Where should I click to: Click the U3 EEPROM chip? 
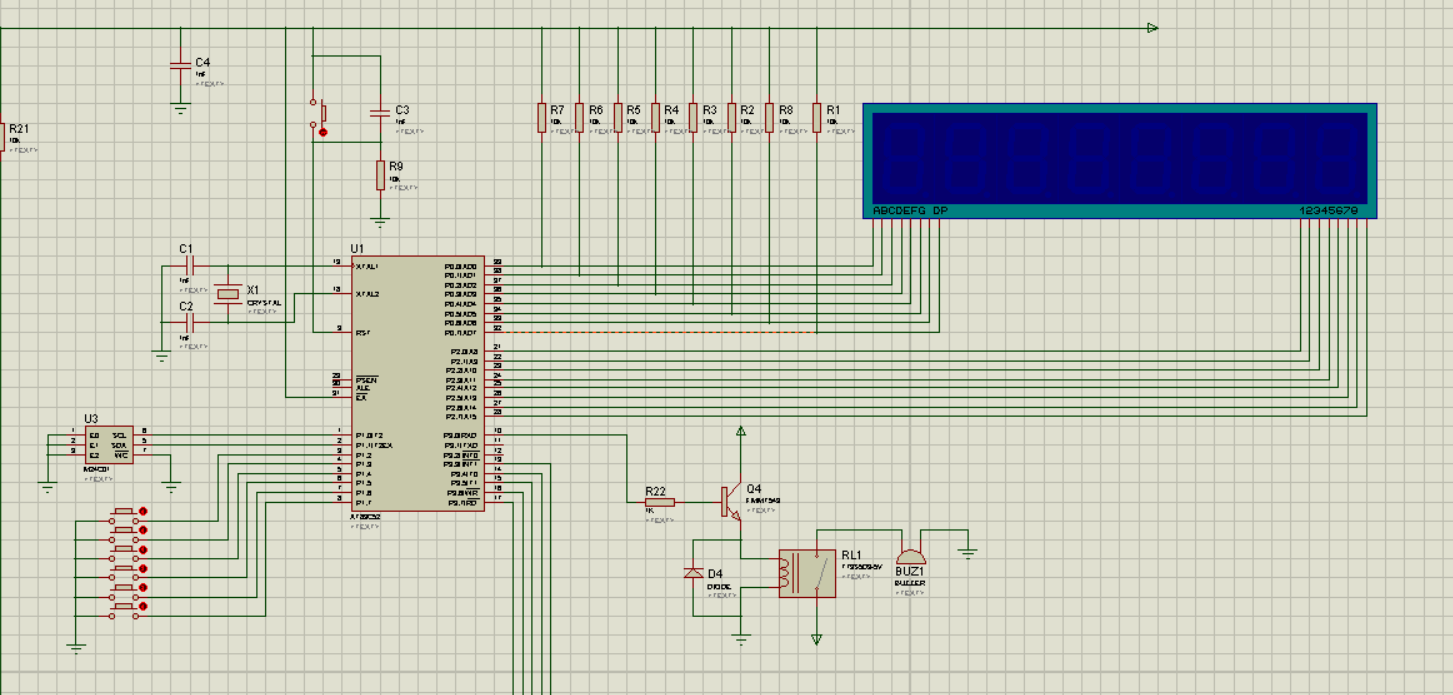pos(108,445)
